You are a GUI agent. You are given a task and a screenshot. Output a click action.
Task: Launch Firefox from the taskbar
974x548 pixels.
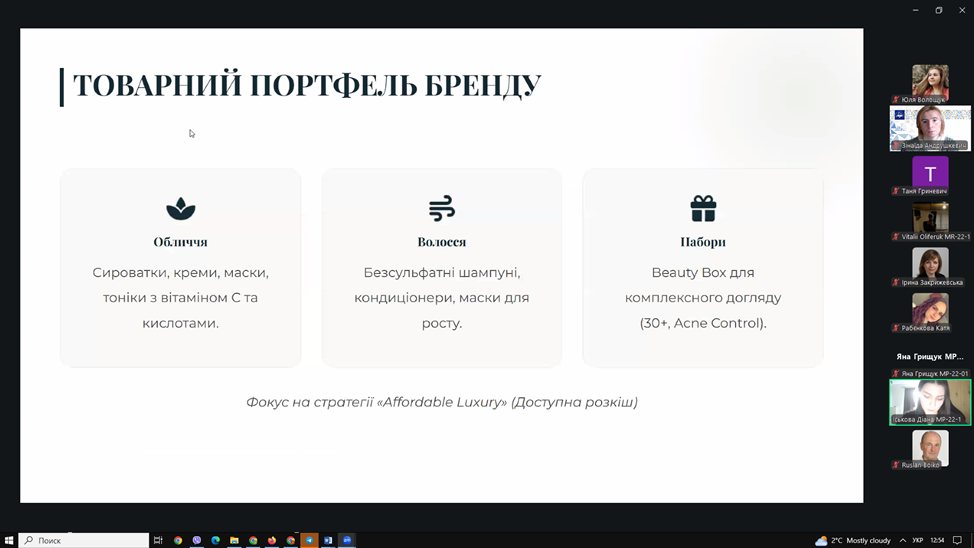point(272,540)
